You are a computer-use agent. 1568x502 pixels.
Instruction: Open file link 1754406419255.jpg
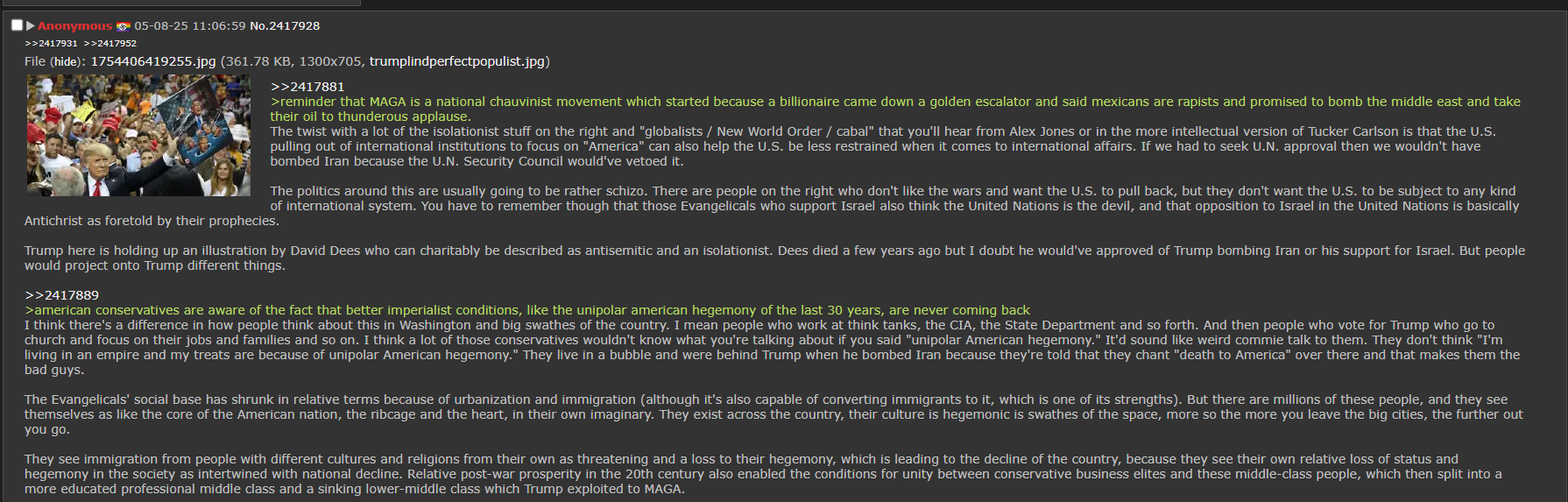[153, 61]
